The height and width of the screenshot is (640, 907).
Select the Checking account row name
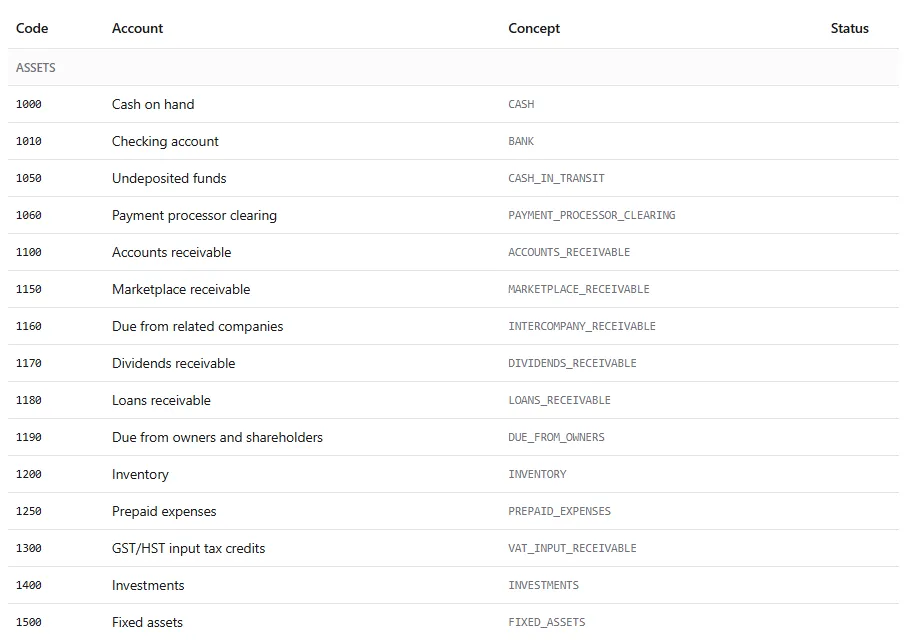tap(165, 141)
